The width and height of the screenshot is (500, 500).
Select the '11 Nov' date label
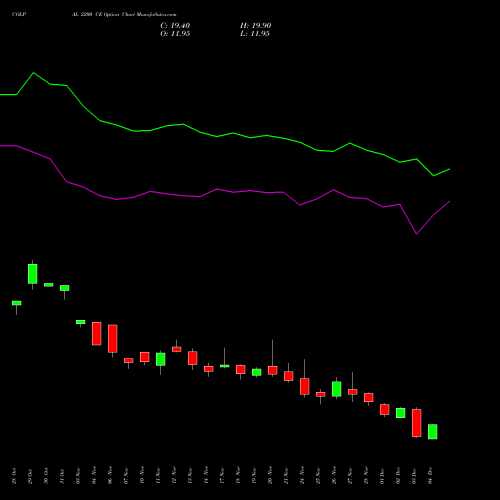coord(158,476)
